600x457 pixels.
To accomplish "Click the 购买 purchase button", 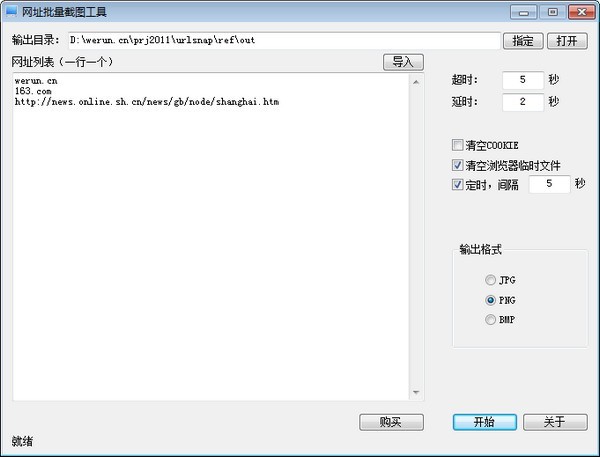I will 391,422.
